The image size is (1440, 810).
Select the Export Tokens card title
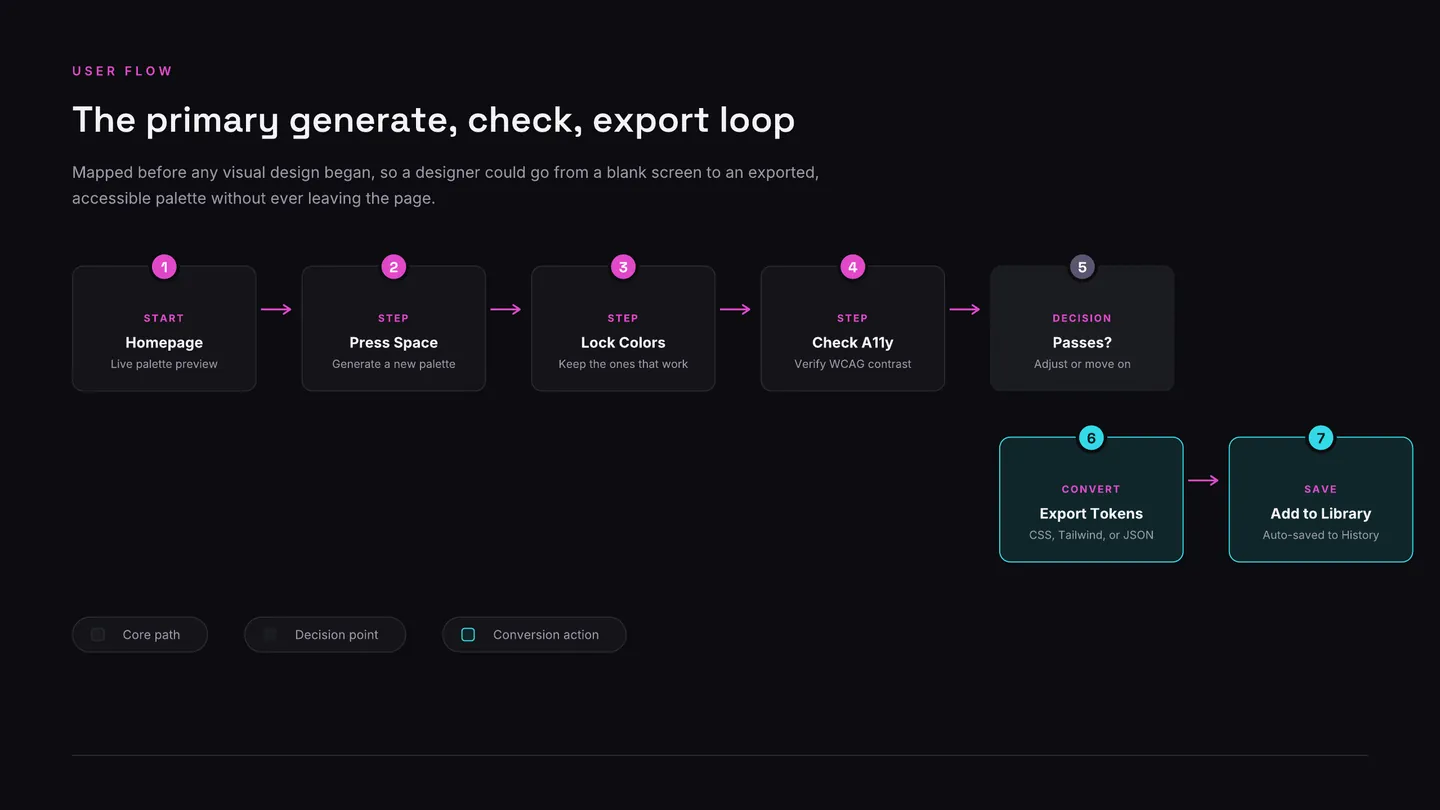point(1091,513)
